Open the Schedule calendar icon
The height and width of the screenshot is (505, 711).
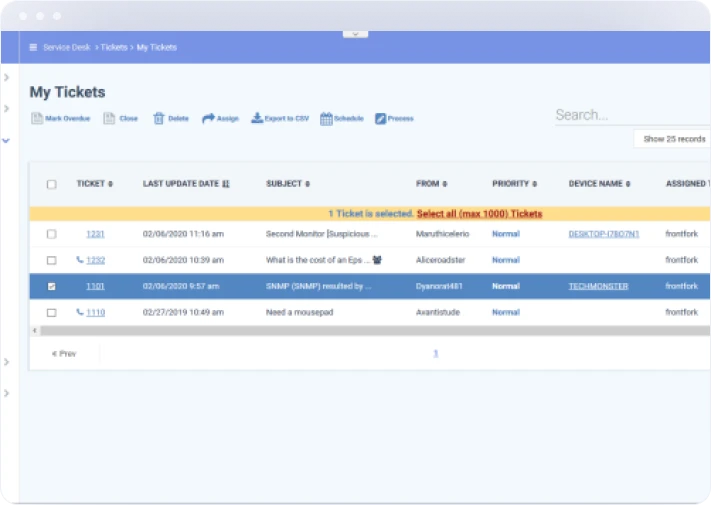326,119
